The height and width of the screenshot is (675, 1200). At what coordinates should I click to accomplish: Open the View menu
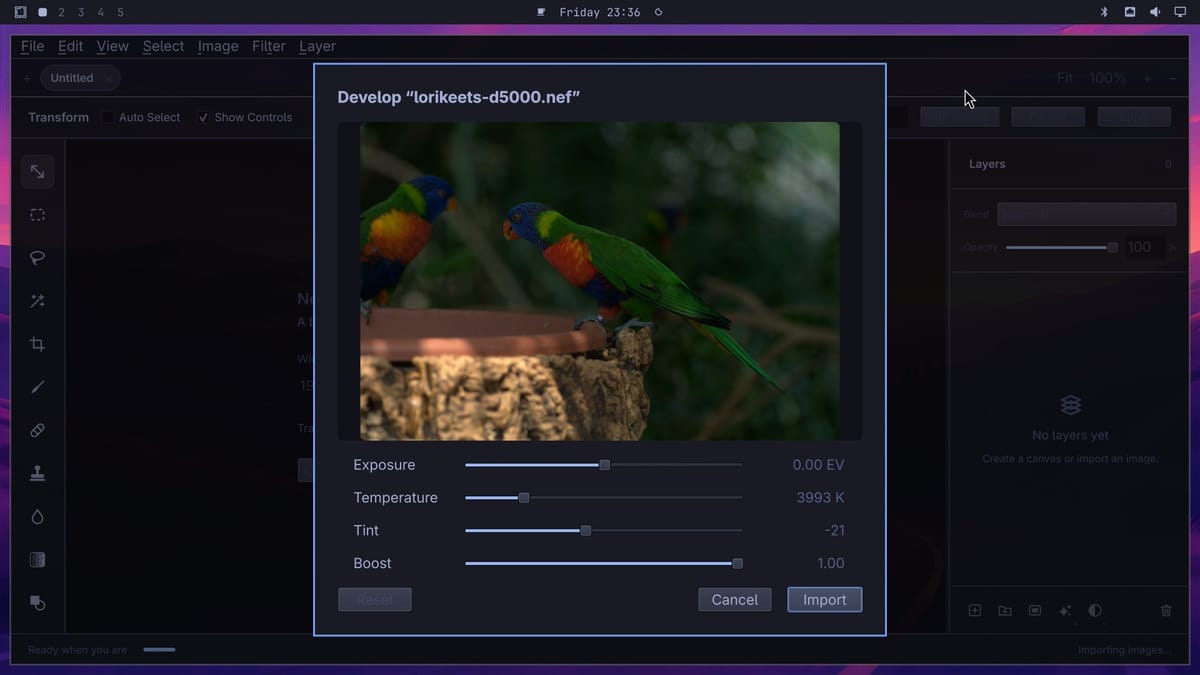(x=112, y=46)
